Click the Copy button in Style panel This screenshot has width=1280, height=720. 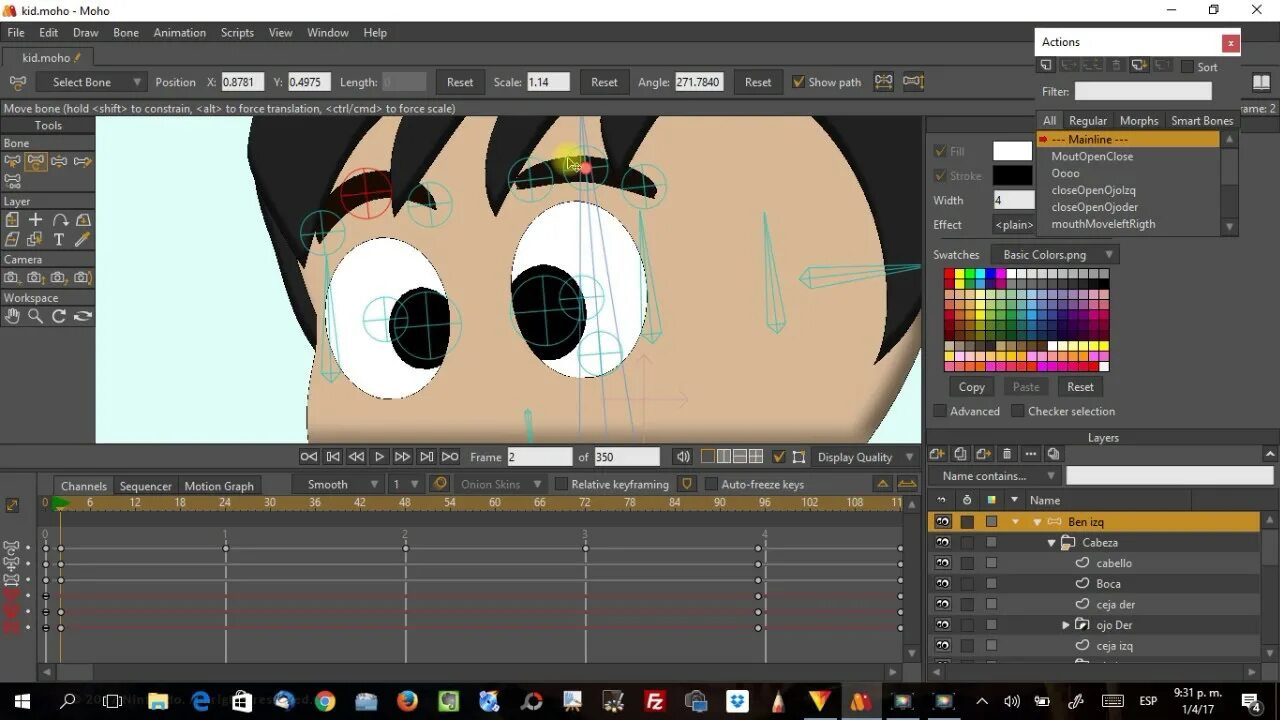click(972, 387)
